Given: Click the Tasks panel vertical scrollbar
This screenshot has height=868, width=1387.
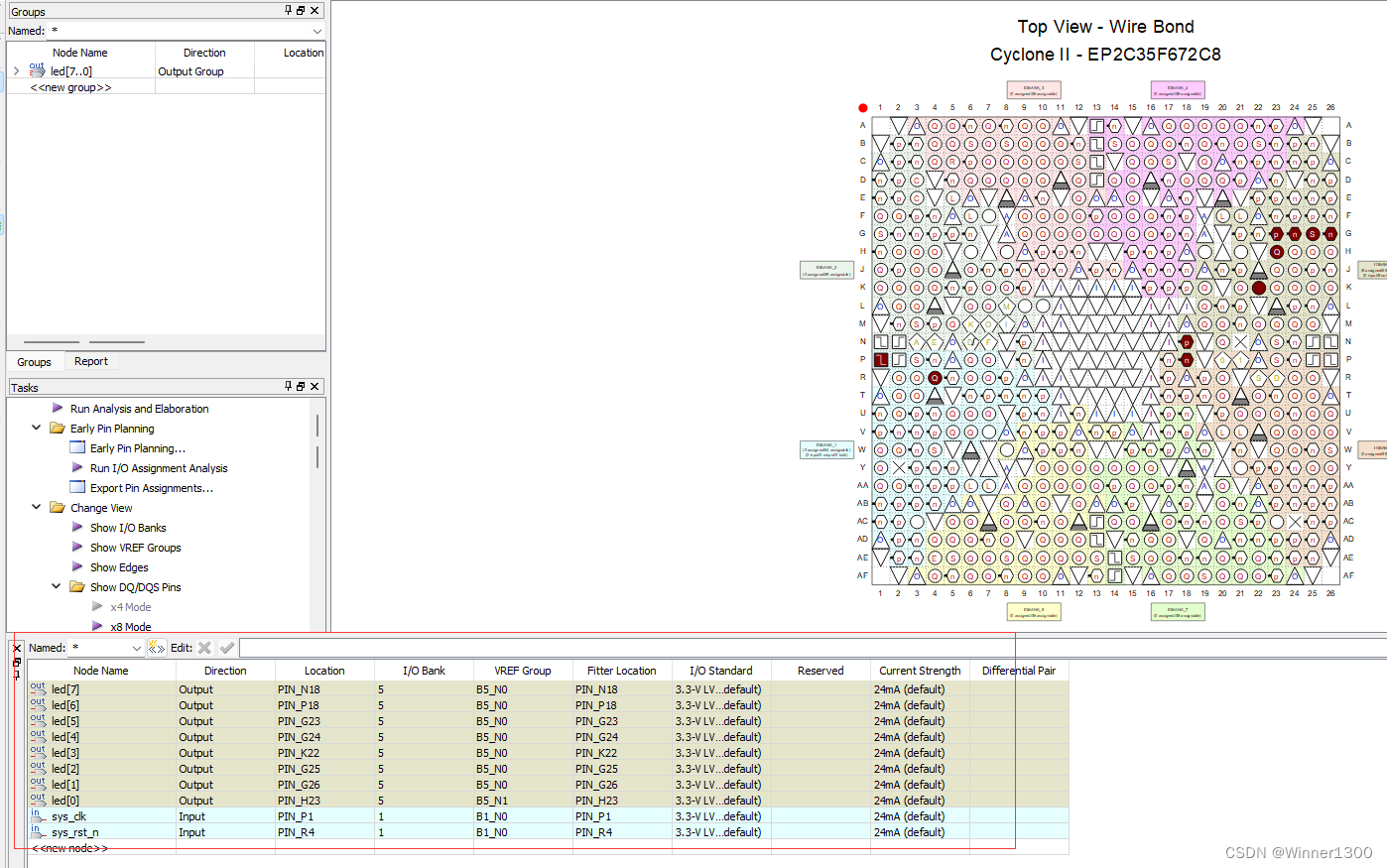Looking at the screenshot, I should (317, 441).
